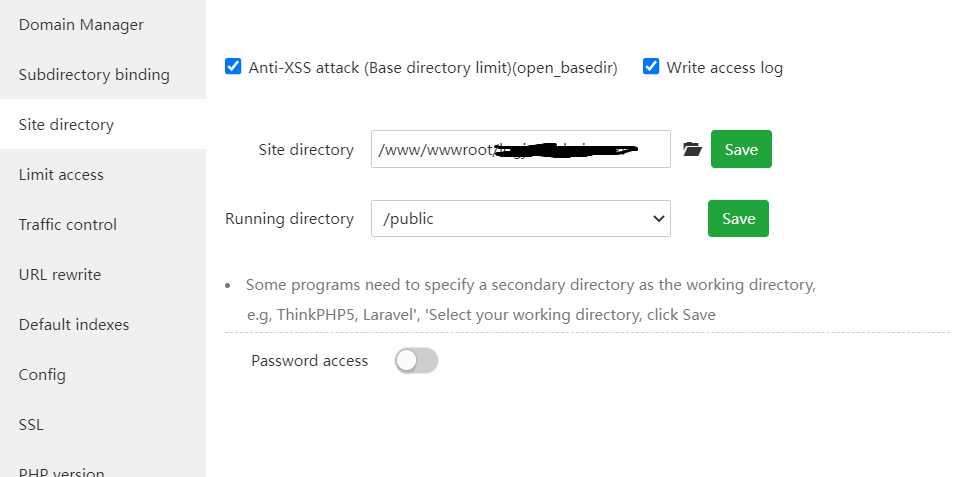The image size is (959, 477).
Task: Open the Config tab
Action: coord(42,374)
